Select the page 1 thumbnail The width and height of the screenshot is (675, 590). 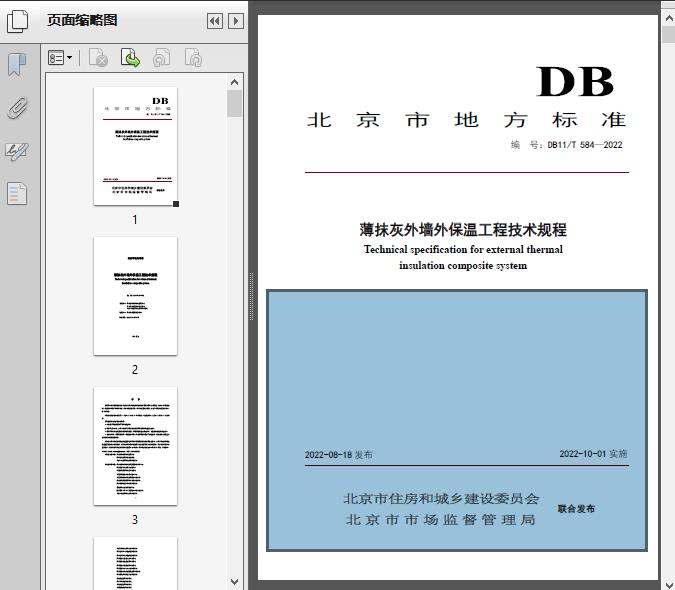(135, 146)
